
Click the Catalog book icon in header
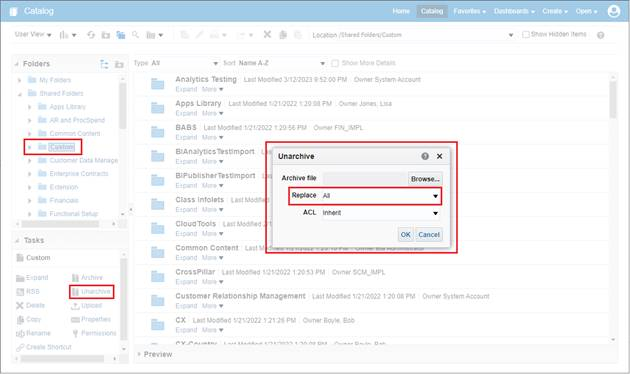(13, 11)
